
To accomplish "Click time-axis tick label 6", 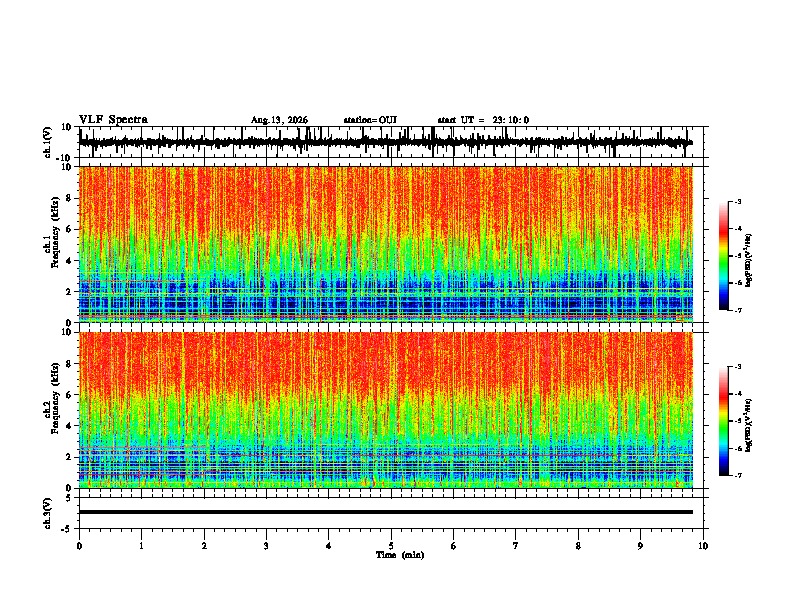I will coord(454,546).
